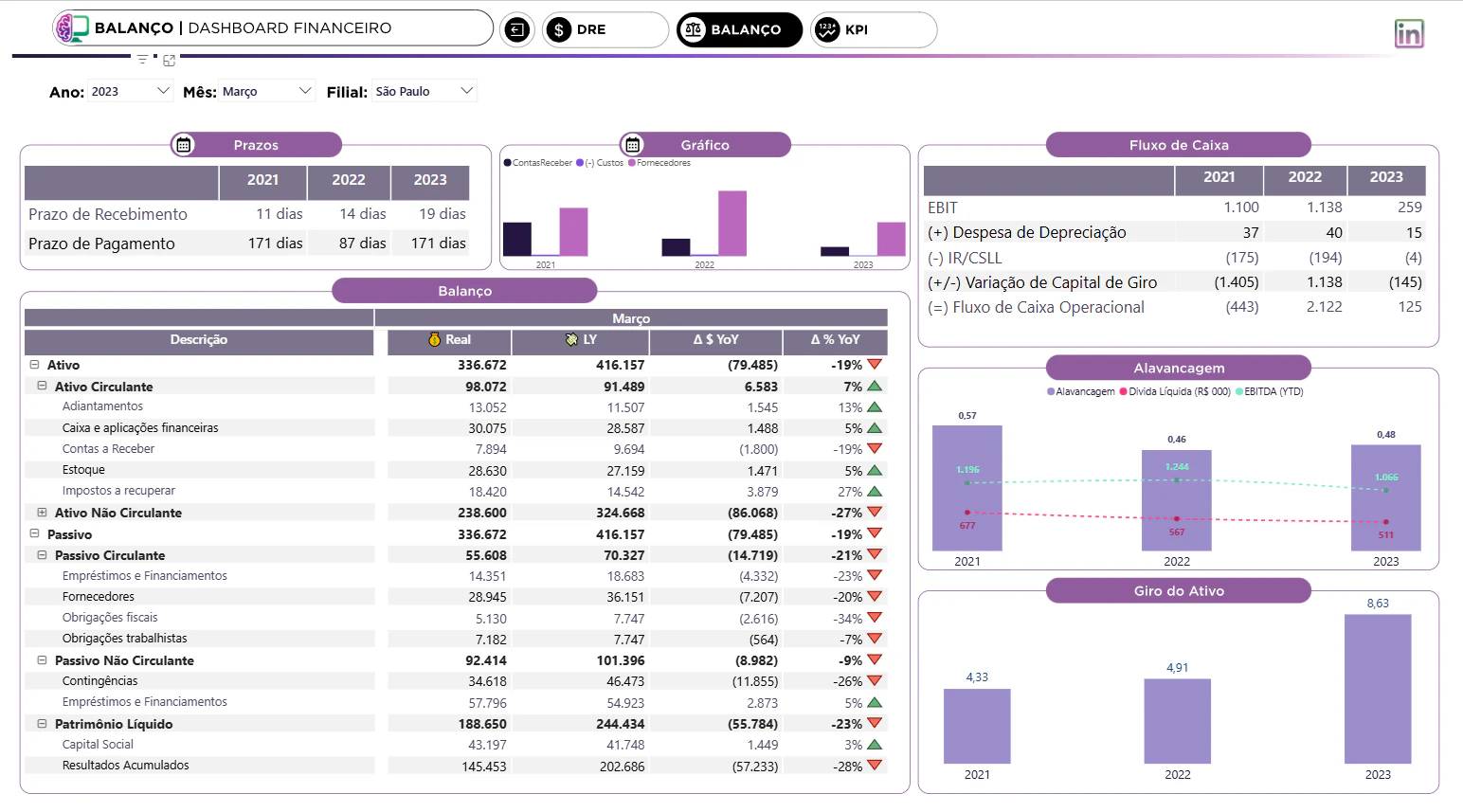Sort by the Real column header
The width and height of the screenshot is (1463, 812).
[x=449, y=341]
